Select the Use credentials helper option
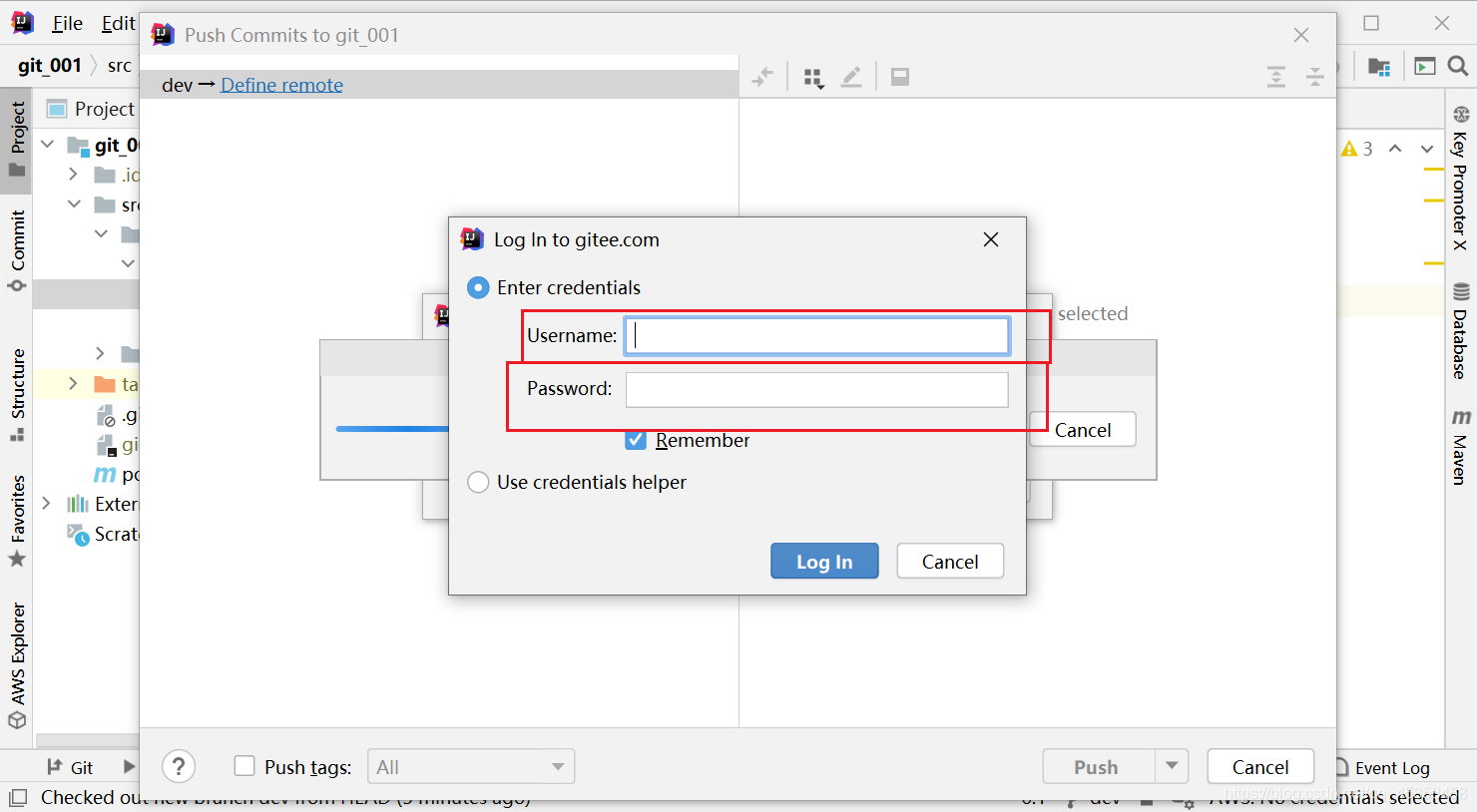 (479, 482)
